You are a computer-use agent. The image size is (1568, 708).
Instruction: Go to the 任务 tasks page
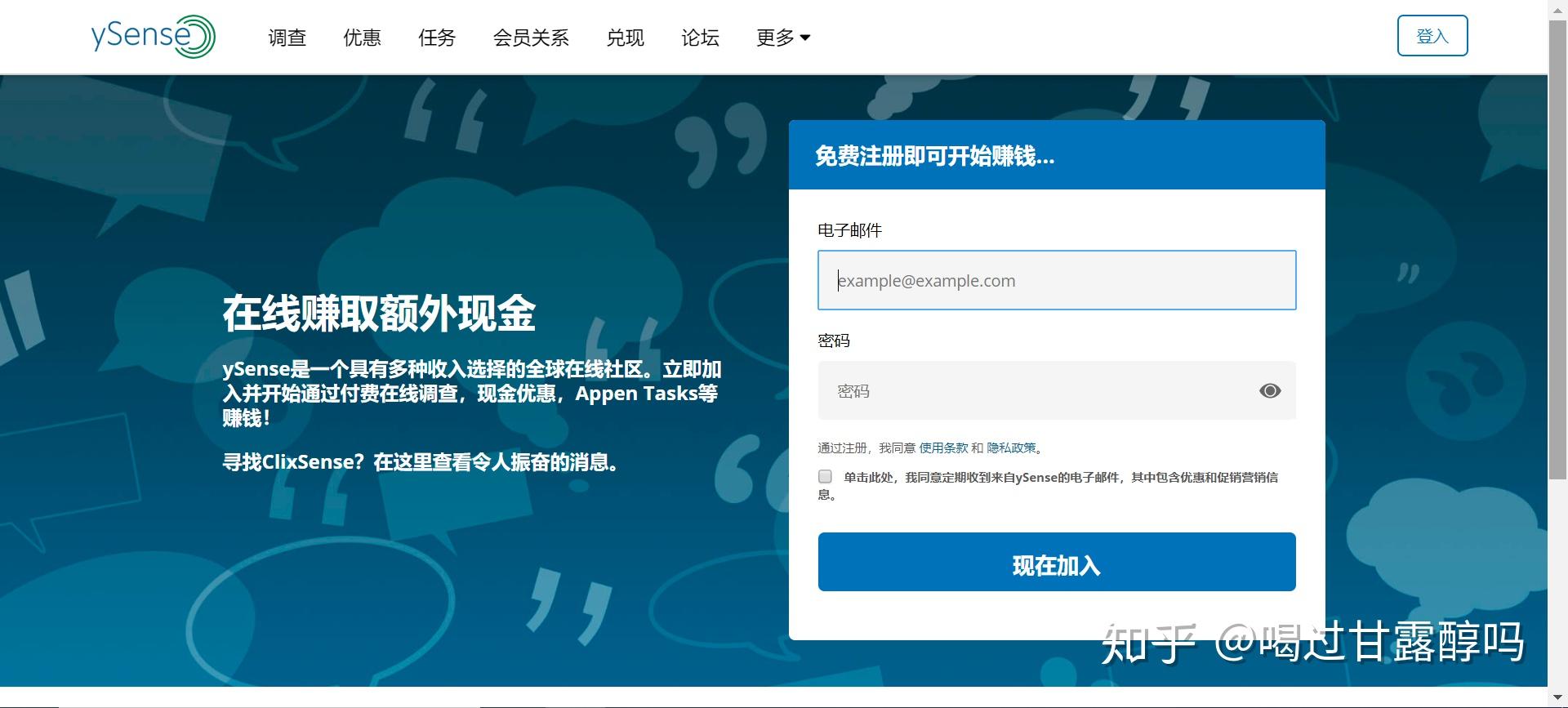(437, 38)
